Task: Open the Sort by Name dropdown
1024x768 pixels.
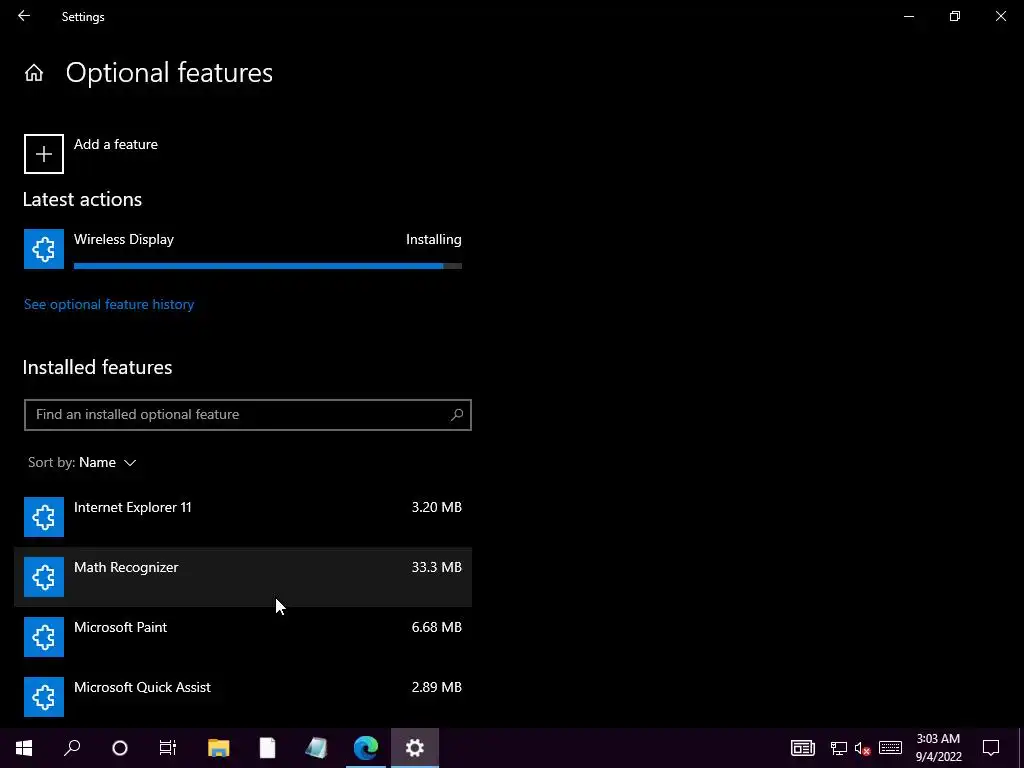Action: click(82, 462)
